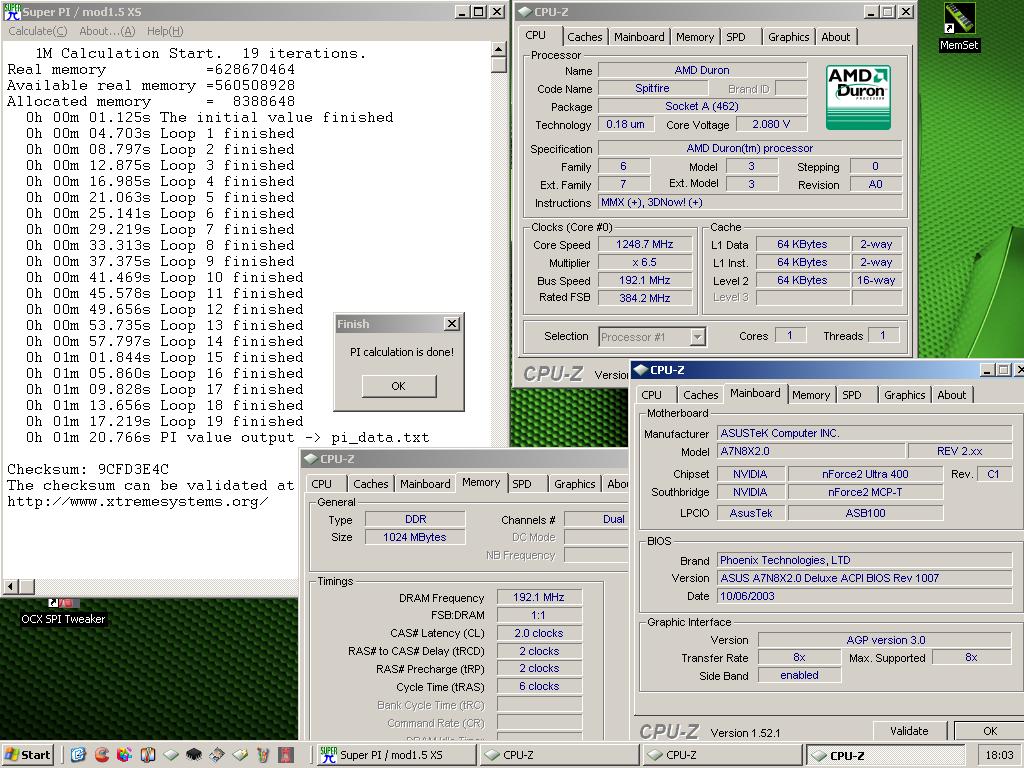
Task: Open the About...(A) menu in Super PI
Action: [107, 31]
